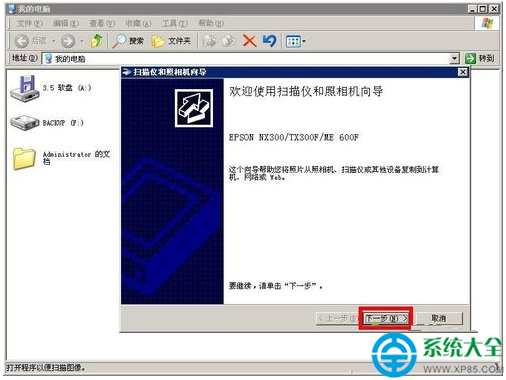Select the 3.5 floppy drive A:
This screenshot has width=506, height=380.
coord(50,88)
